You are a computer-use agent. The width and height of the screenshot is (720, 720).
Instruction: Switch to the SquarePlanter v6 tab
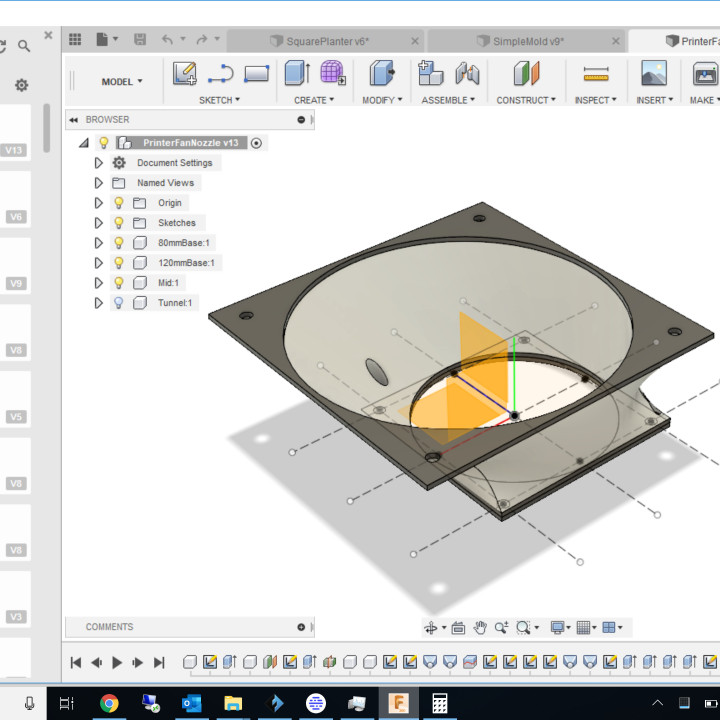pos(327,41)
